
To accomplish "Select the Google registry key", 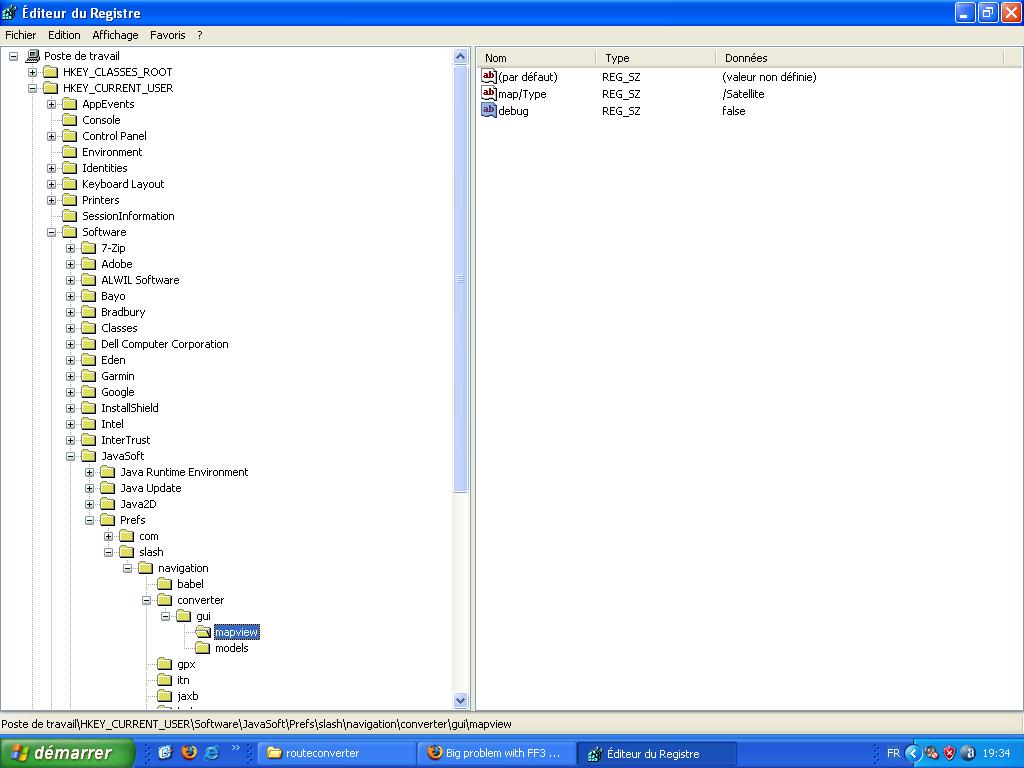I will (x=117, y=392).
